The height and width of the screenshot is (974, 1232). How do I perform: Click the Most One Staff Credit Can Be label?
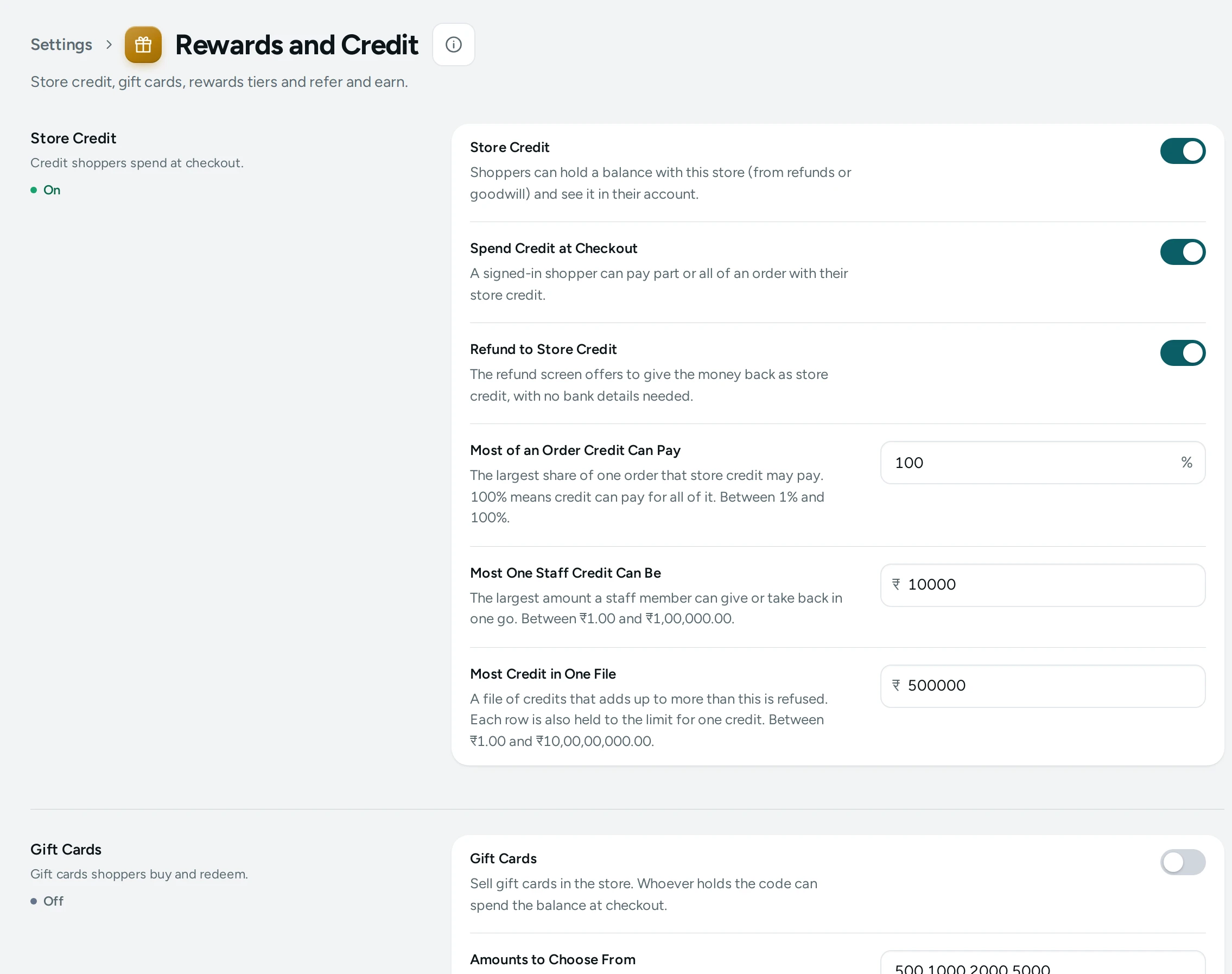(x=565, y=573)
